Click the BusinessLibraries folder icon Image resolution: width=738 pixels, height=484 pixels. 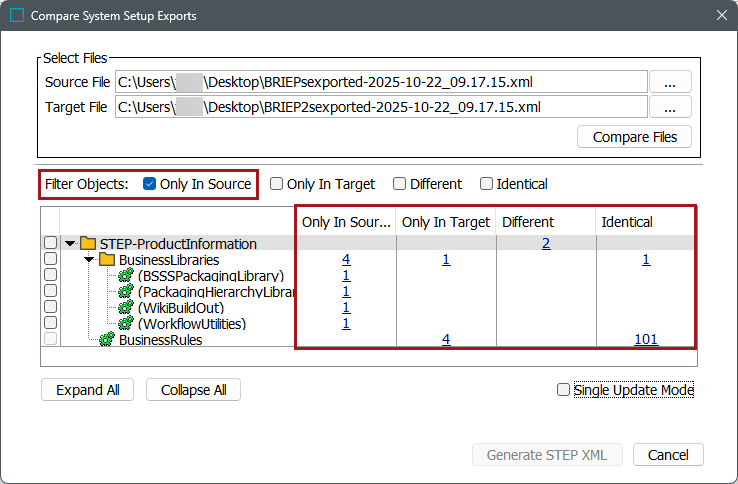click(107, 260)
